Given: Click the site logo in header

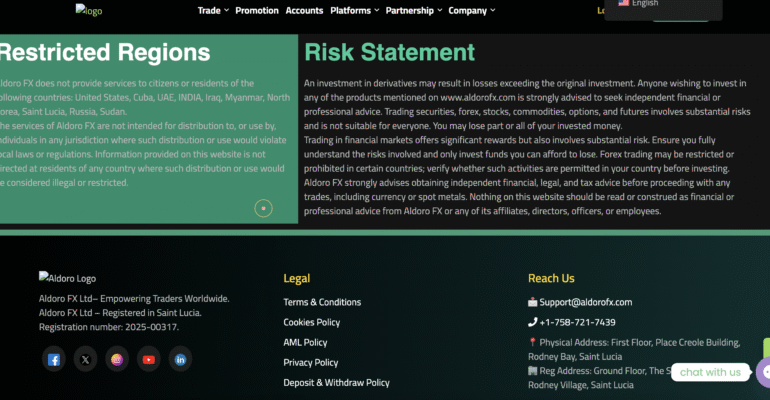Looking at the screenshot, I should click(89, 11).
